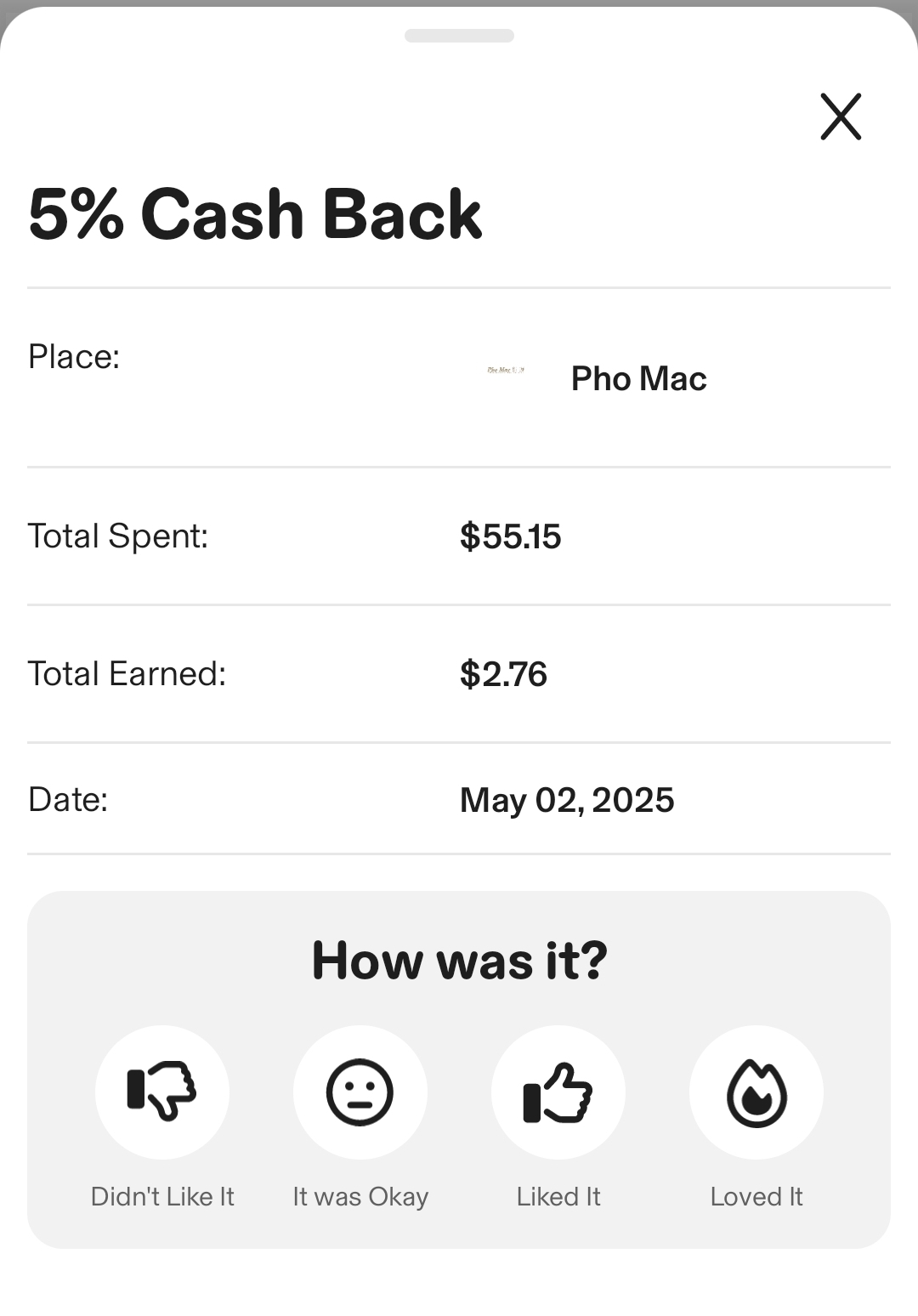Click the sheet's top drag handle
The height and width of the screenshot is (1316, 918).
pos(459,36)
